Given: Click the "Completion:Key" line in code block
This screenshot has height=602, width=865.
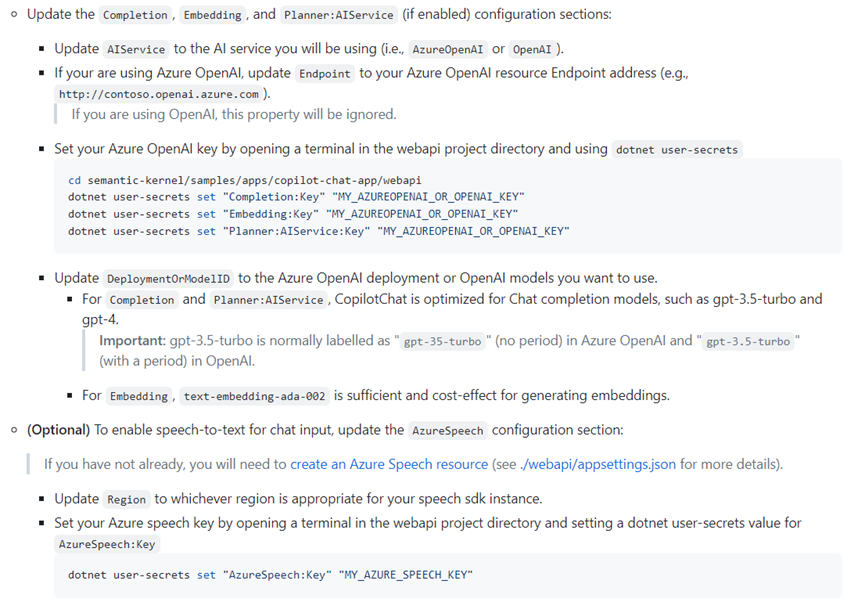Looking at the screenshot, I should [x=296, y=197].
